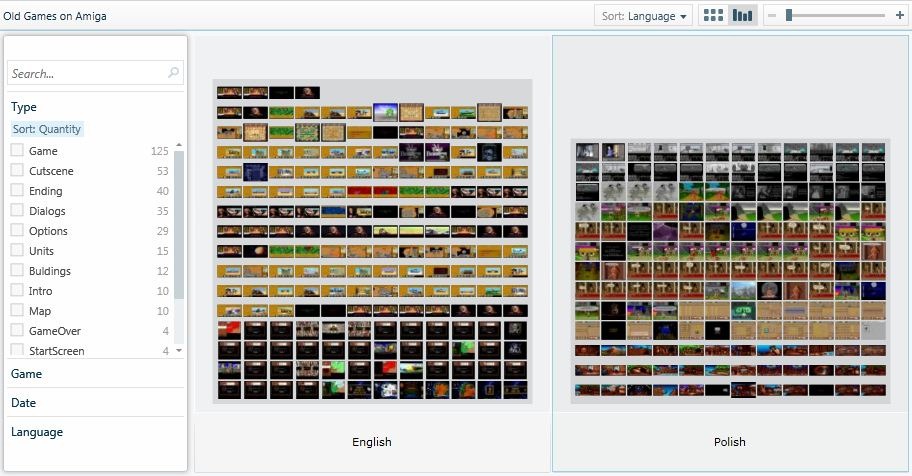Click filter list scroll-up arrow
This screenshot has height=476, width=912.
click(179, 144)
